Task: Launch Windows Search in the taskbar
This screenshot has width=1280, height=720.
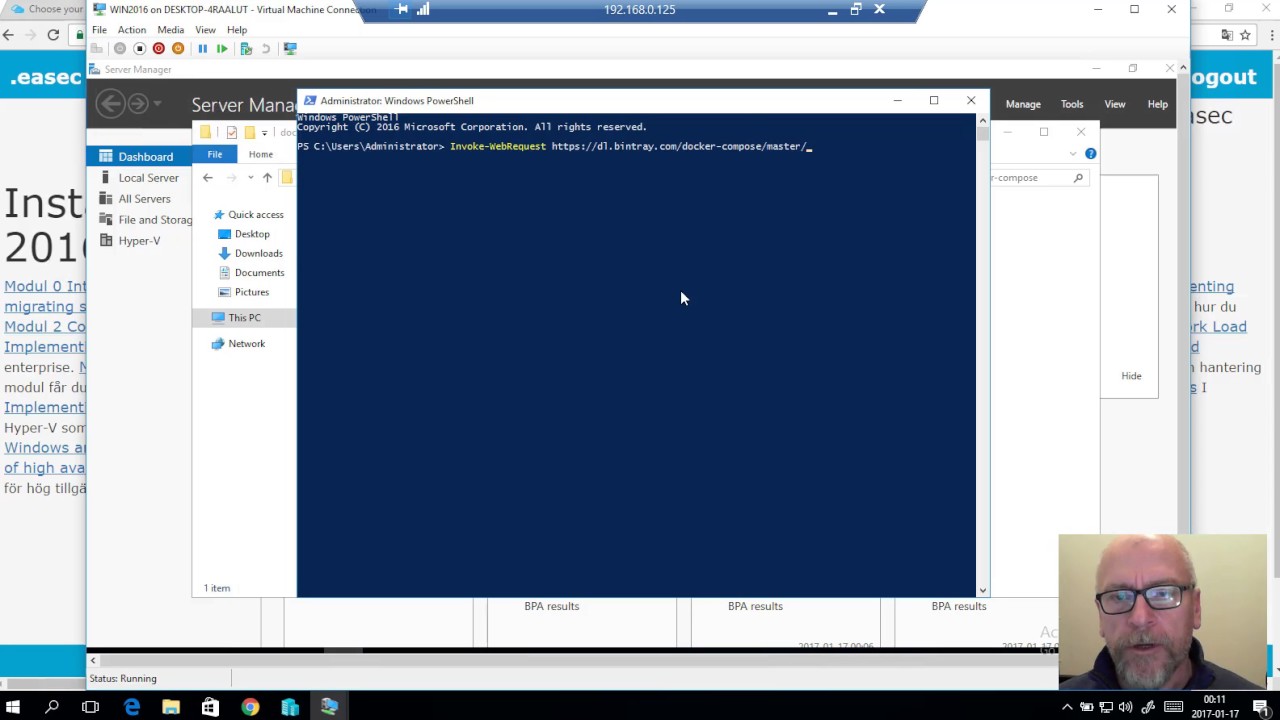Action: pos(52,708)
